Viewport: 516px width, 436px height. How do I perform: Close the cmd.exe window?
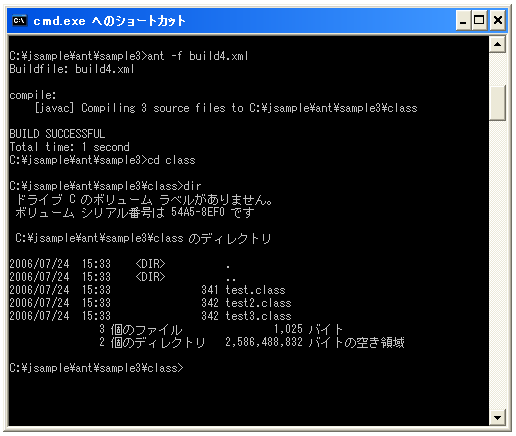497,21
